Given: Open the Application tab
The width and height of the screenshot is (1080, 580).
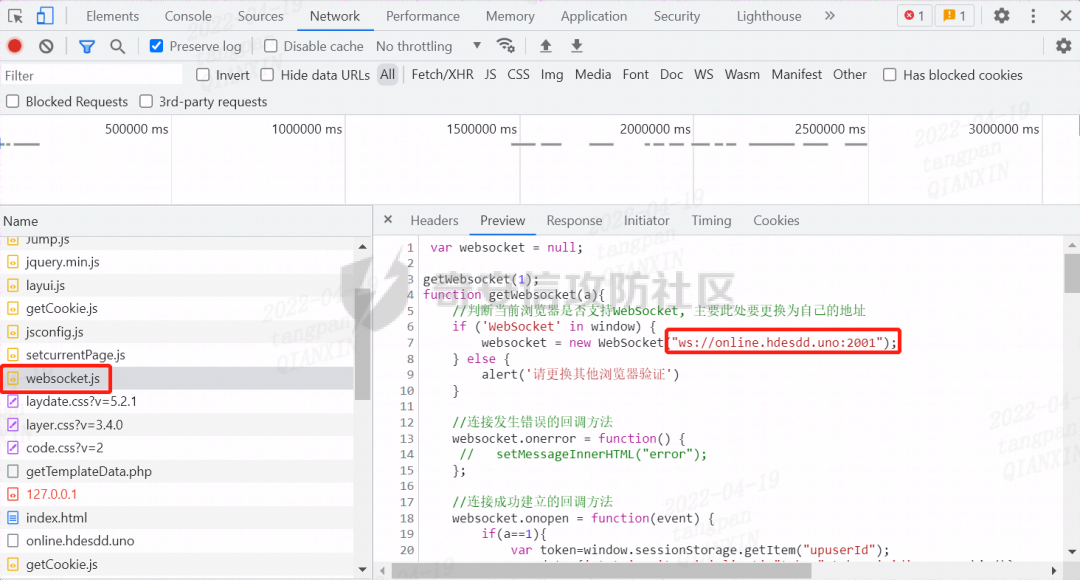Looking at the screenshot, I should [x=594, y=16].
